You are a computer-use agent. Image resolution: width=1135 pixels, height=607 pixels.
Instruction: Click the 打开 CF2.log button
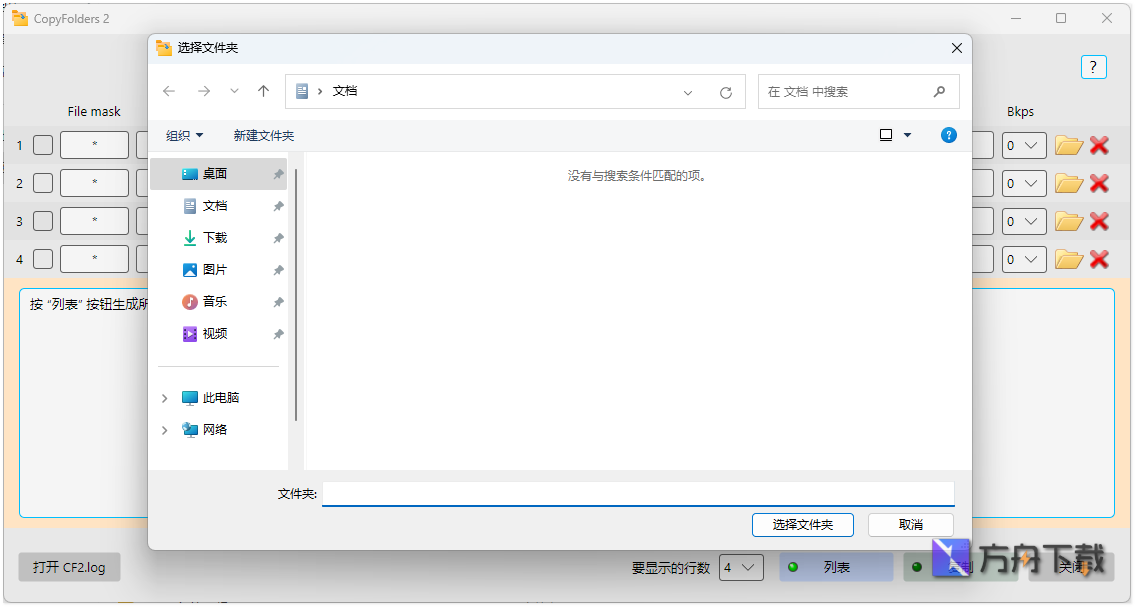click(x=68, y=567)
